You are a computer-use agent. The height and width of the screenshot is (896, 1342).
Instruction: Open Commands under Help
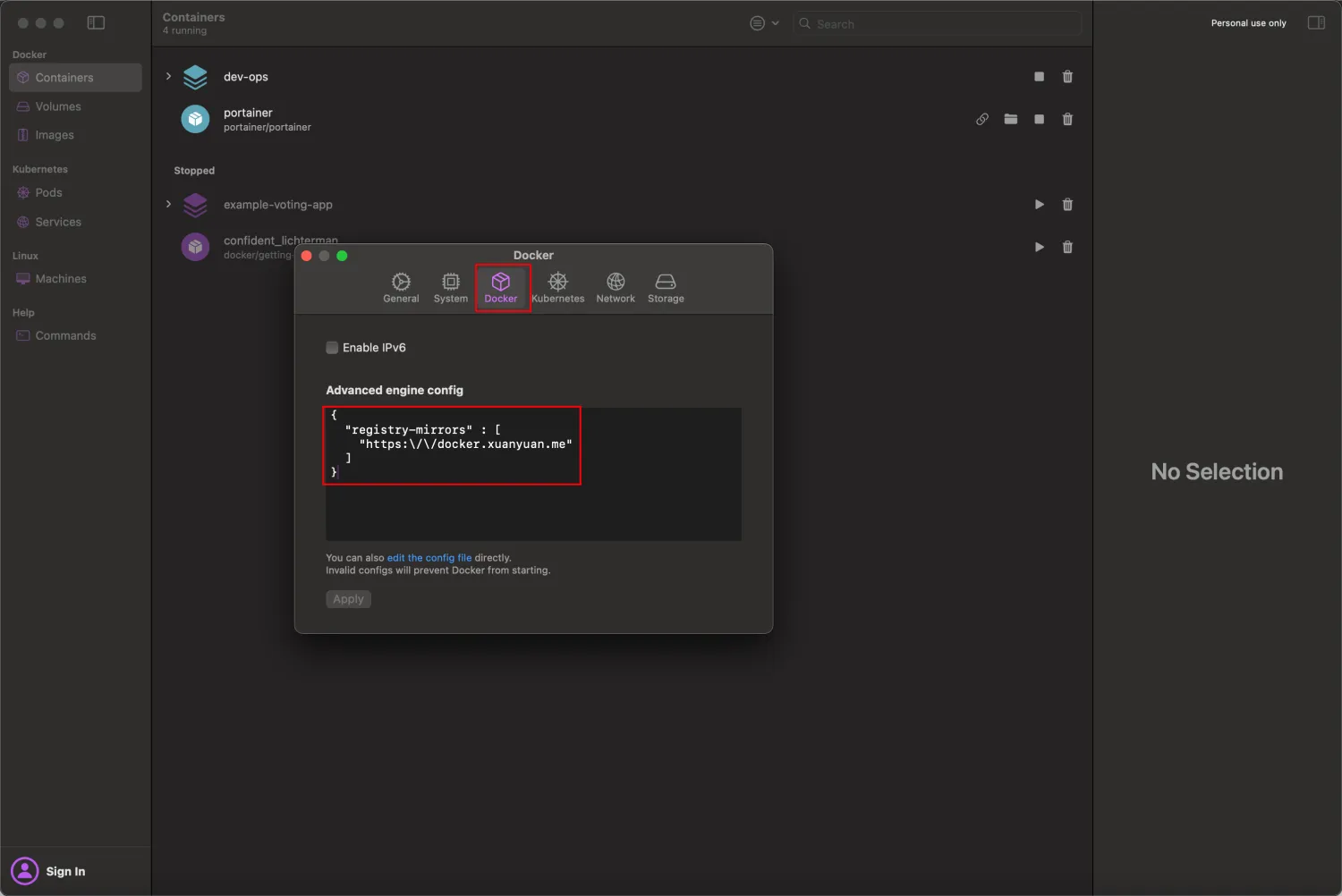click(x=75, y=335)
